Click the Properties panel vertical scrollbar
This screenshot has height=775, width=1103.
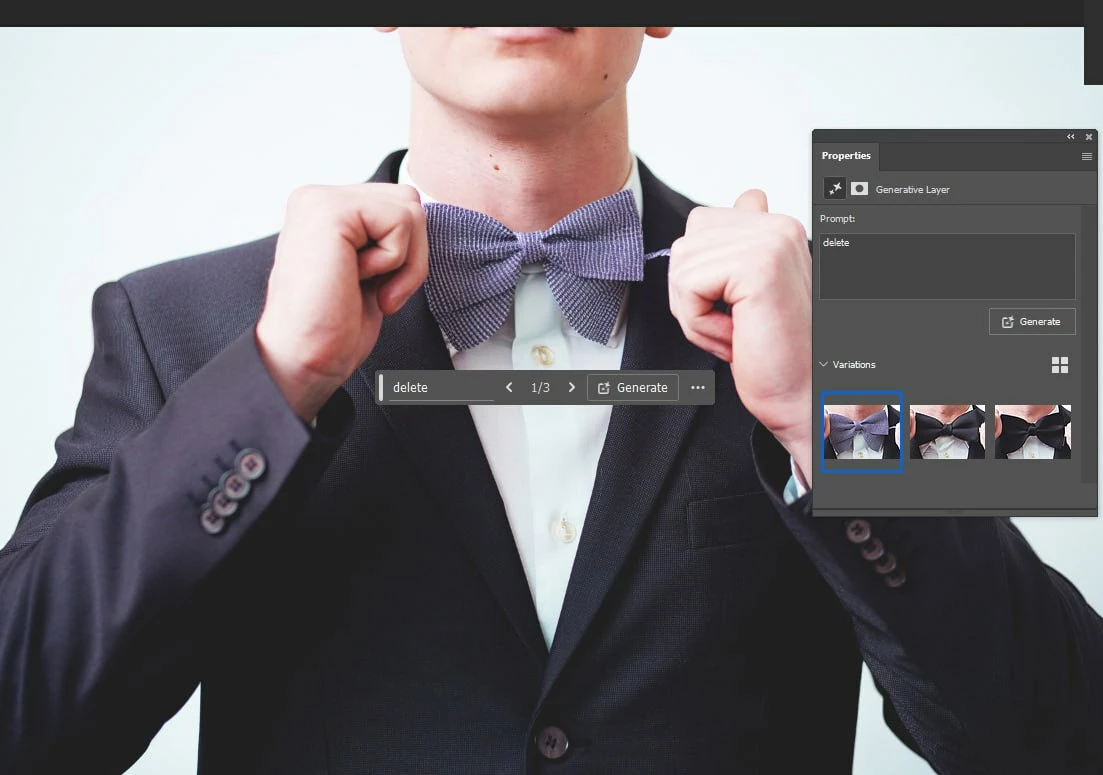(1087, 343)
